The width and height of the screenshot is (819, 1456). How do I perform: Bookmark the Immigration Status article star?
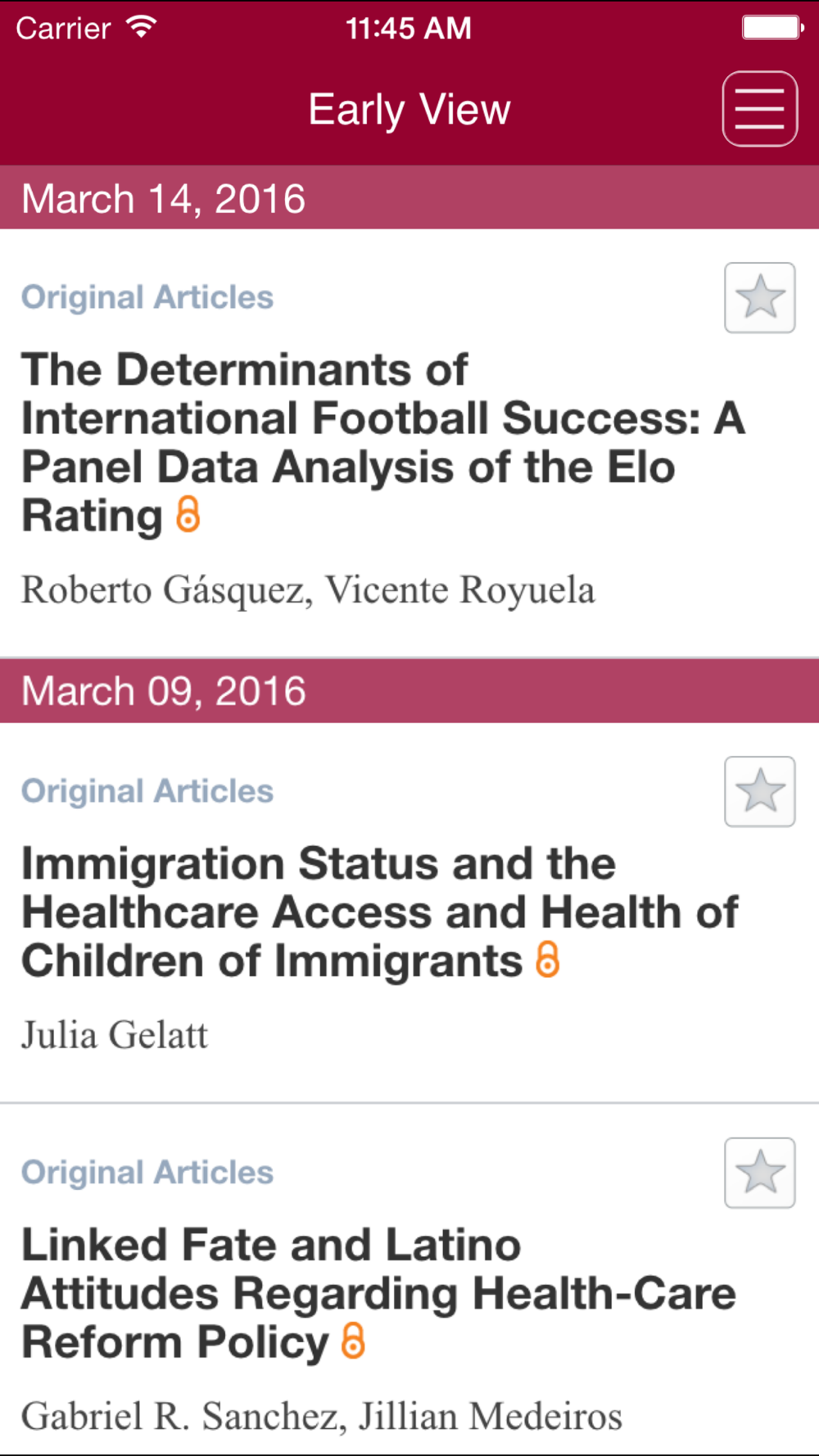tap(759, 791)
